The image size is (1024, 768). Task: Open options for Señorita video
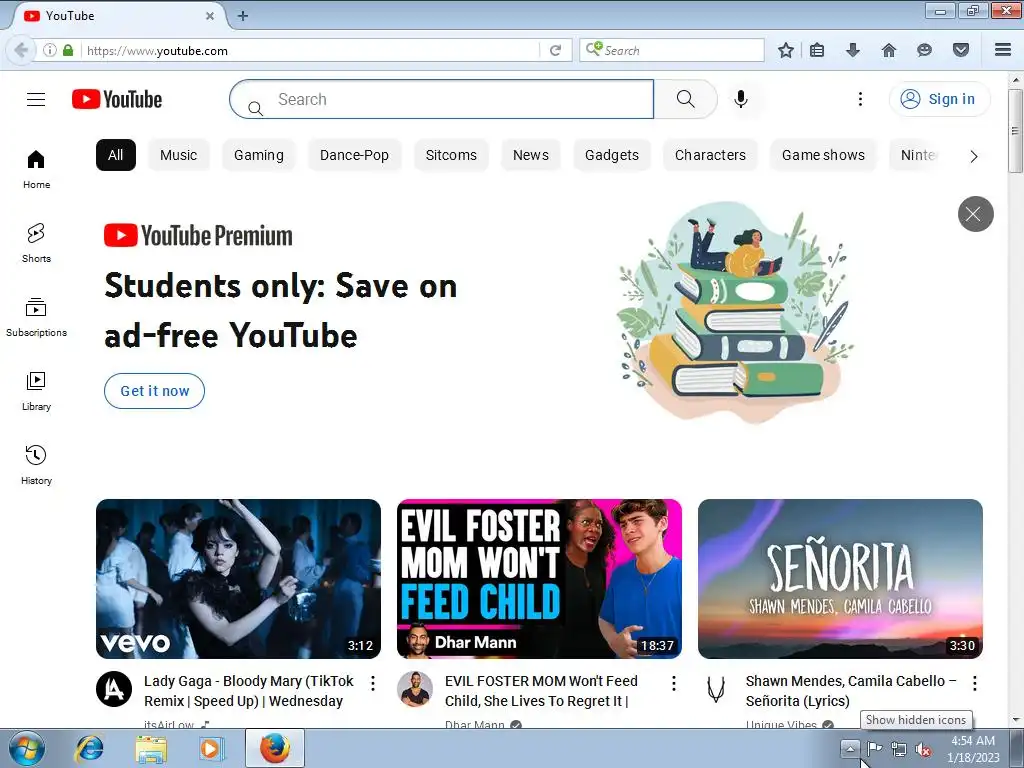tap(974, 683)
